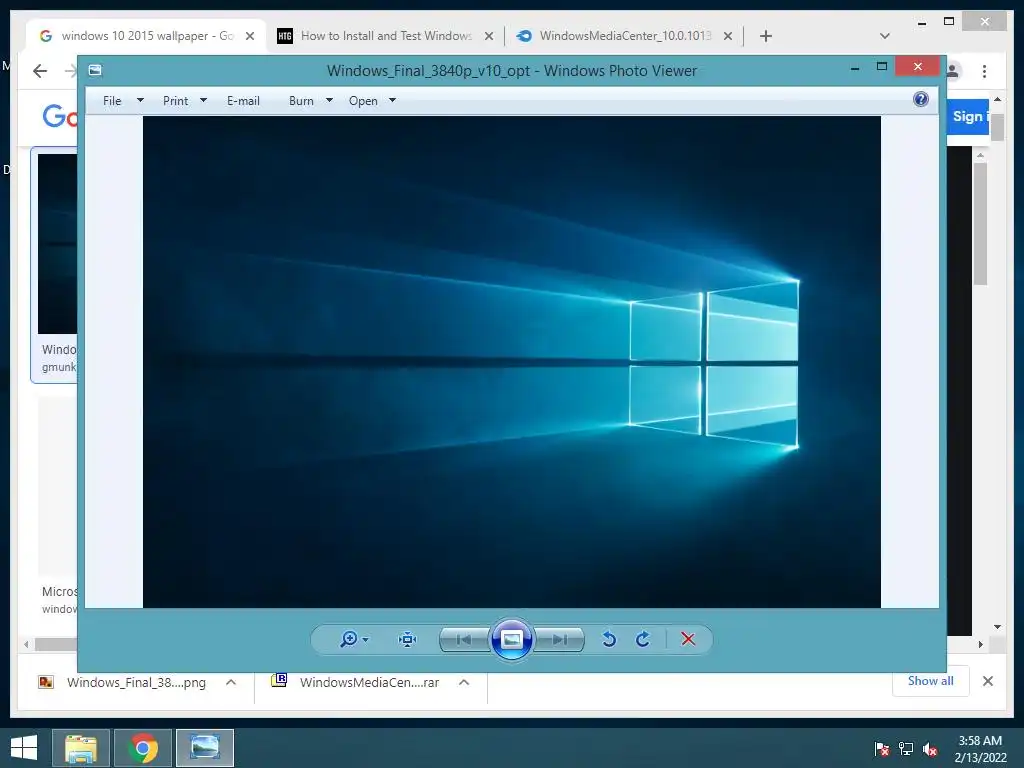Expand the Burn dropdown arrow

tap(329, 101)
